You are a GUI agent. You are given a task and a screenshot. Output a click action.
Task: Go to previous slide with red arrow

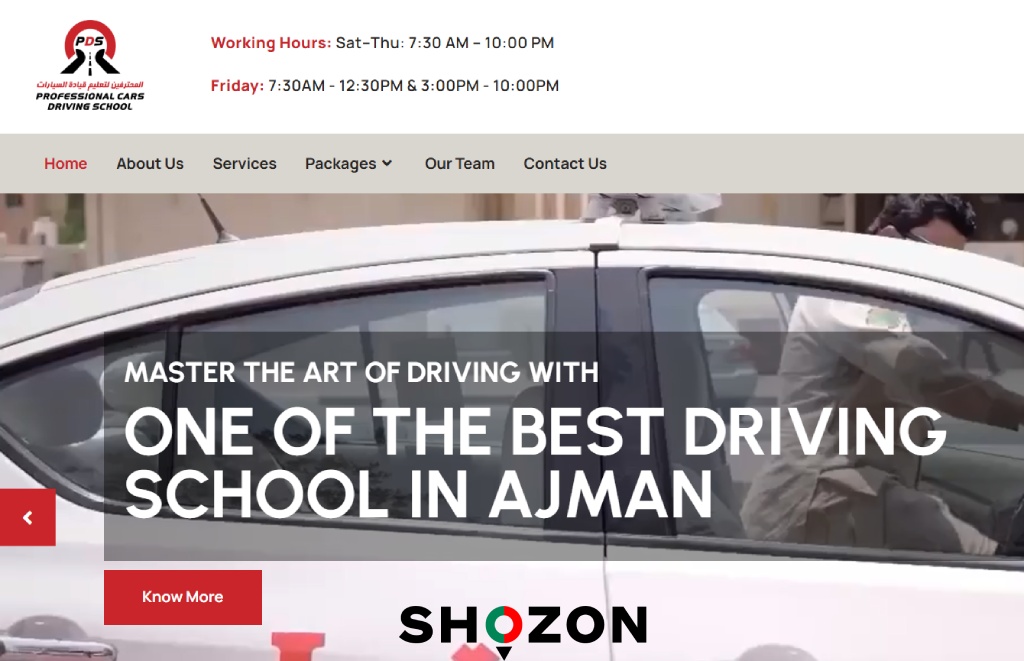27,517
